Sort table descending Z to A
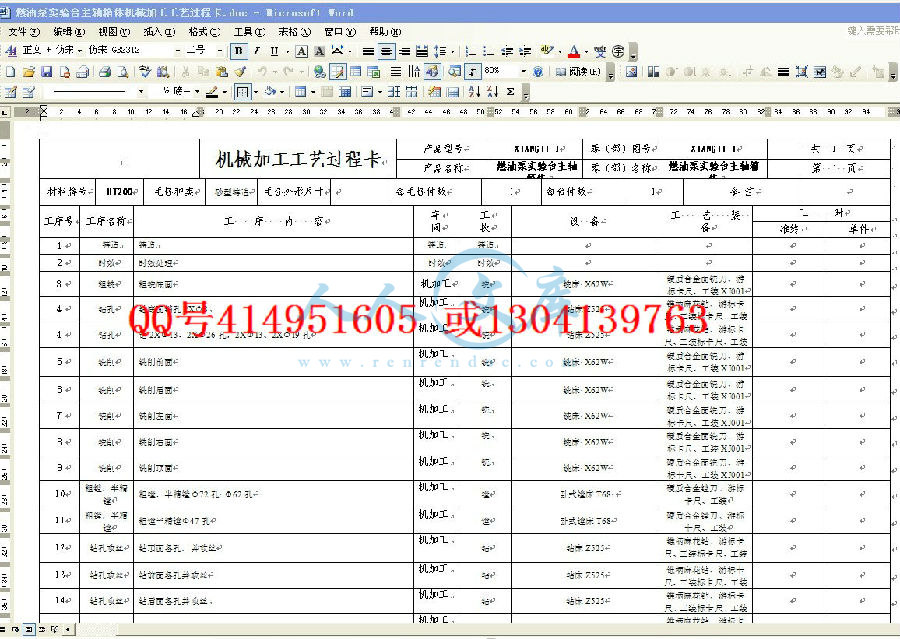The height and width of the screenshot is (639, 900). (492, 91)
